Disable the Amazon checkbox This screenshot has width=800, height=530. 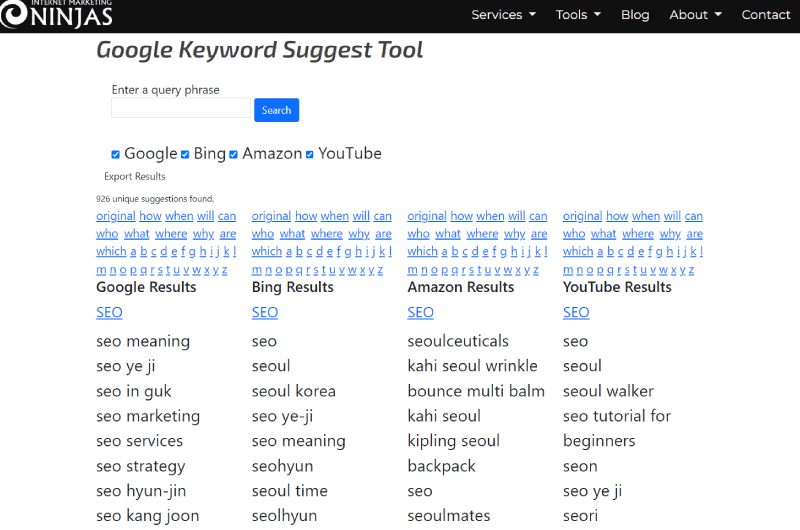[x=233, y=154]
